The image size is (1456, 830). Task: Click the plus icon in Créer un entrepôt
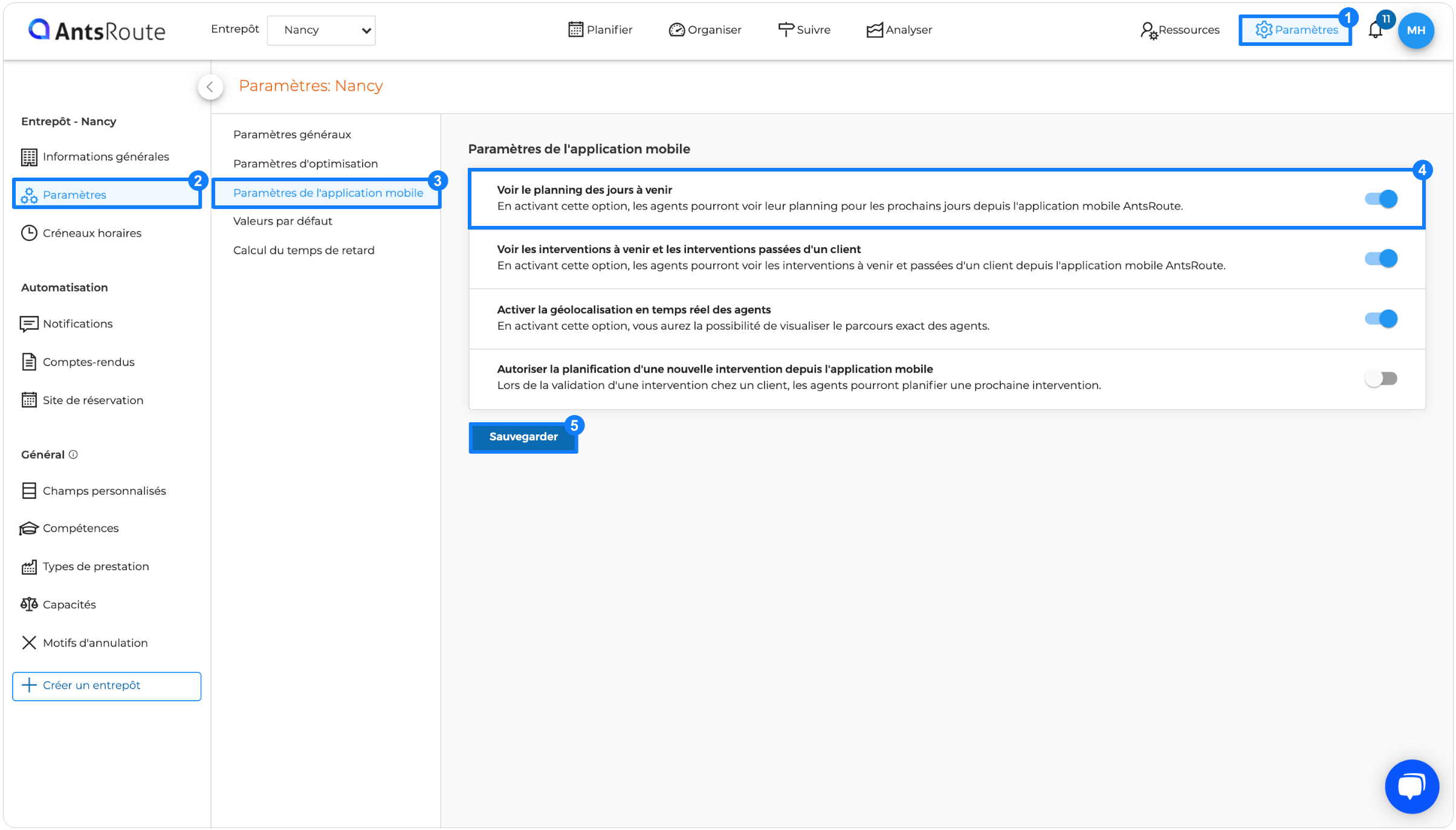pos(29,685)
